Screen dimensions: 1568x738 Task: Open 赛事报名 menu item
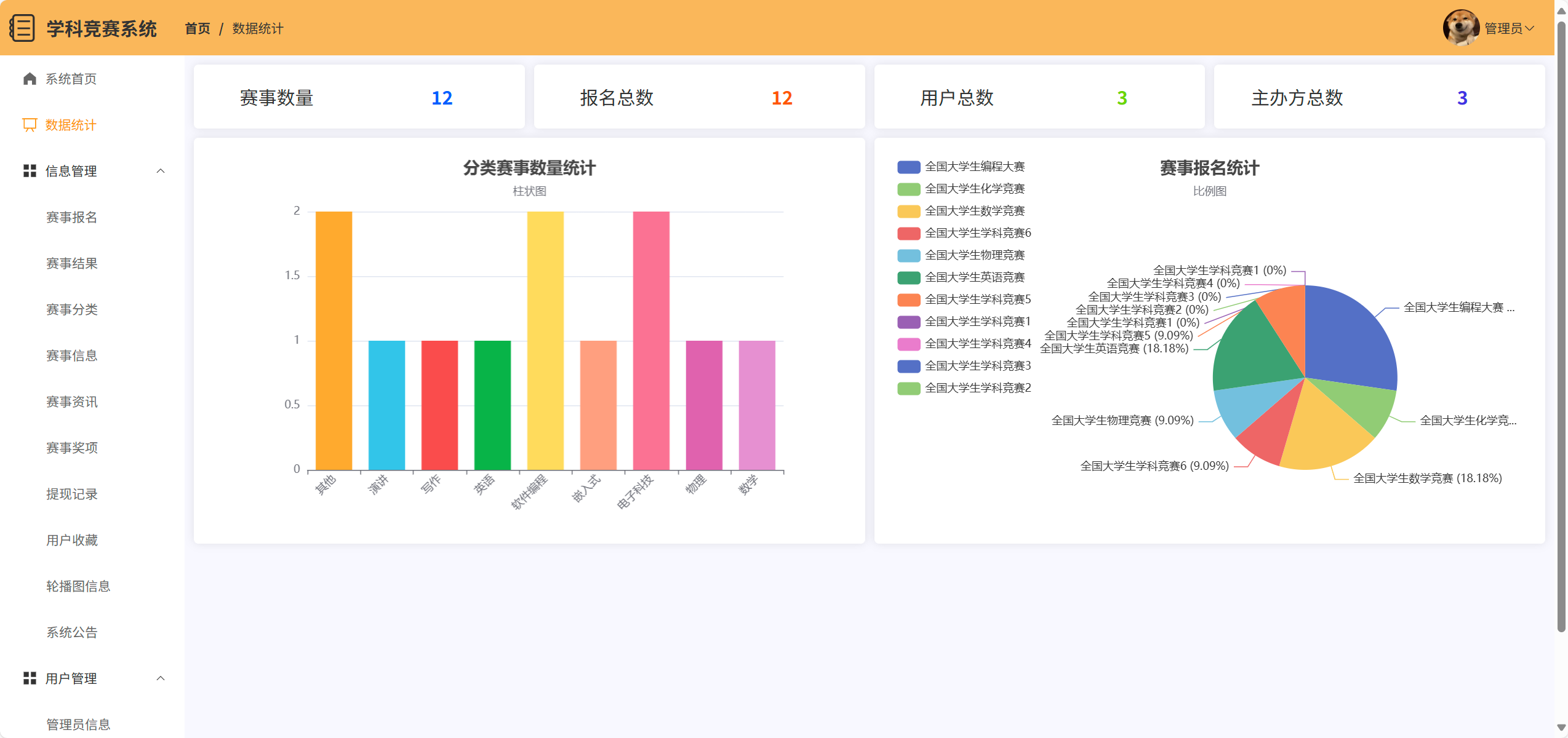pos(72,217)
